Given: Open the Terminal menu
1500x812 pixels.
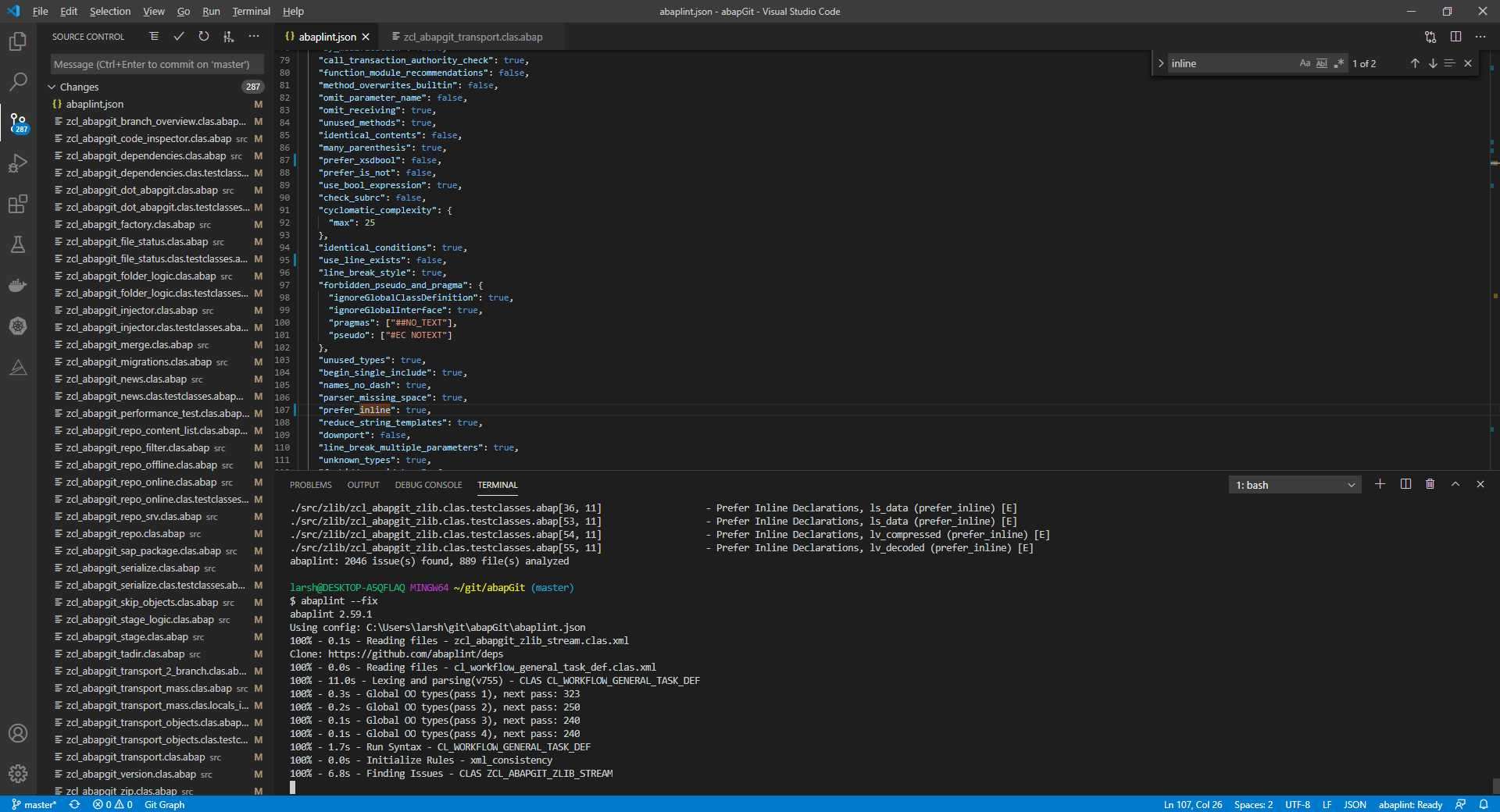Looking at the screenshot, I should pos(250,11).
